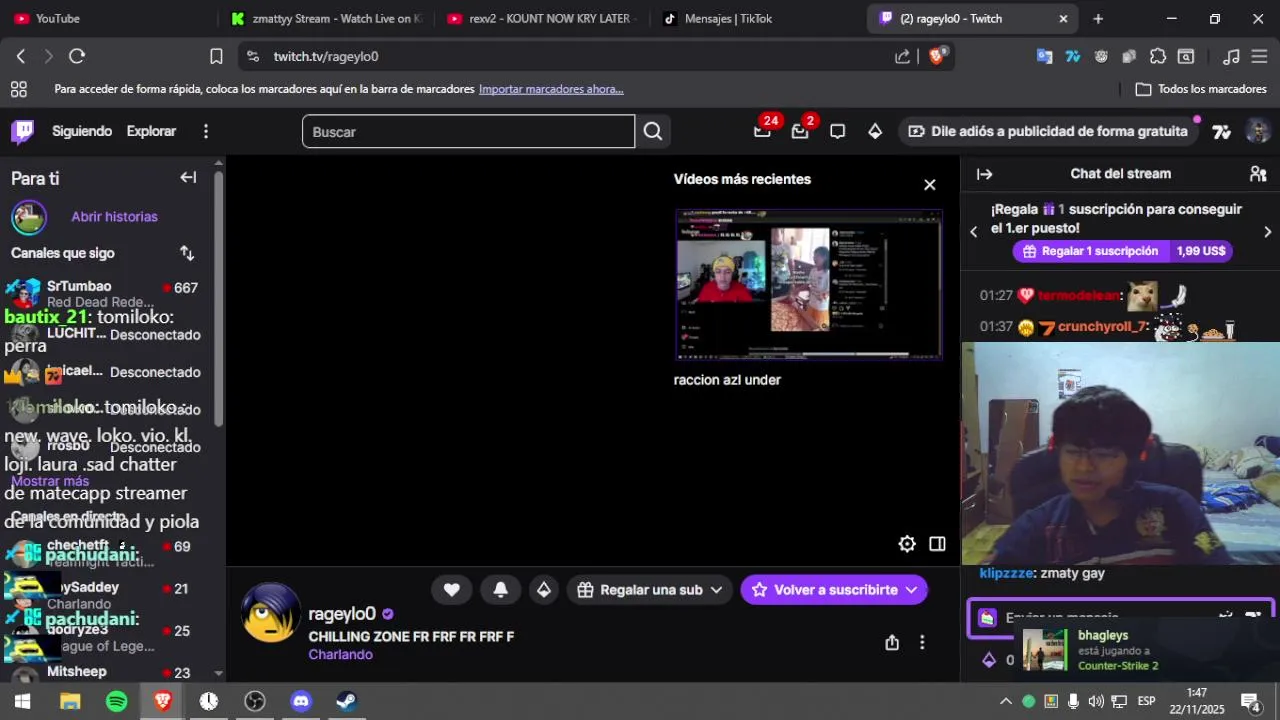Image resolution: width=1280 pixels, height=720 pixels.
Task: Open Prime loot crown icon with 24 badge
Action: (763, 131)
